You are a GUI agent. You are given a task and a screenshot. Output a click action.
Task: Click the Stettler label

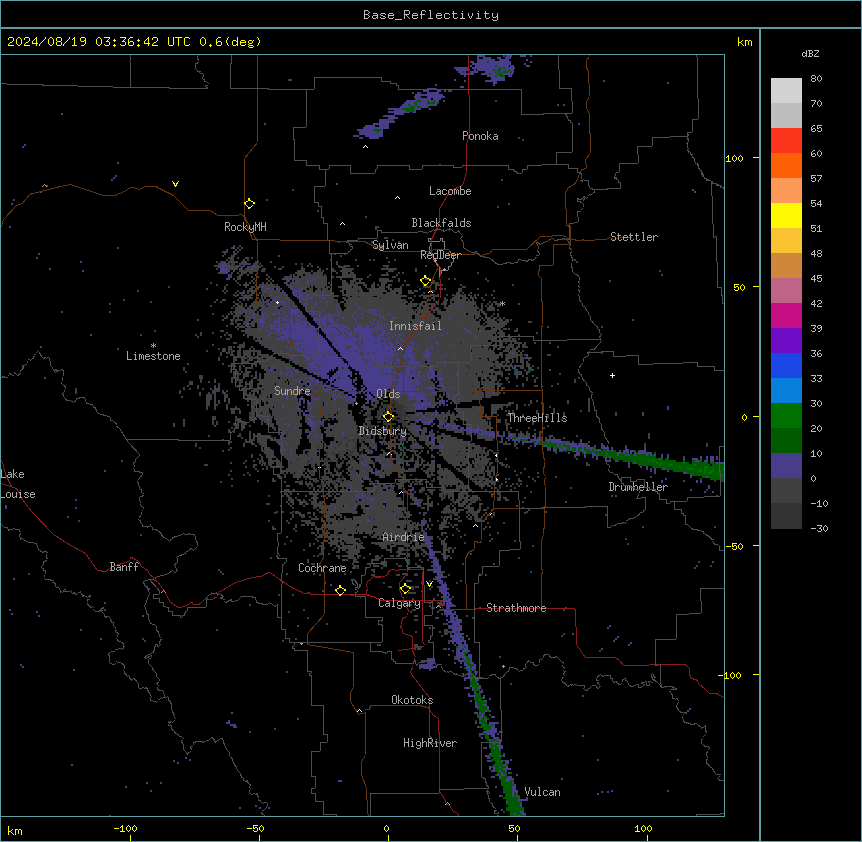point(634,237)
